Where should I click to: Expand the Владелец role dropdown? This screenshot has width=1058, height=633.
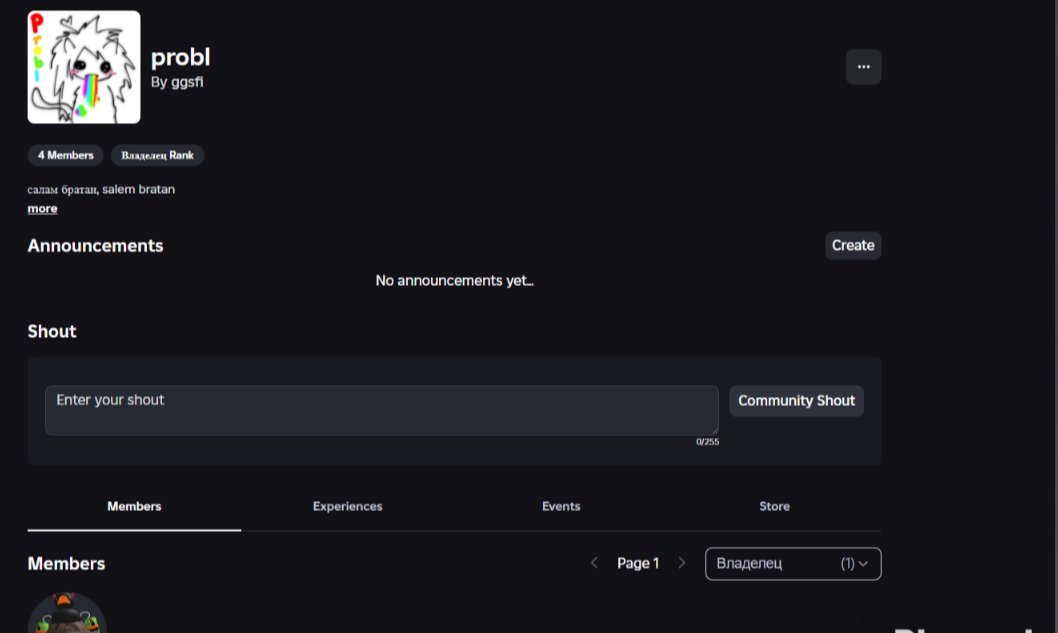coord(793,563)
